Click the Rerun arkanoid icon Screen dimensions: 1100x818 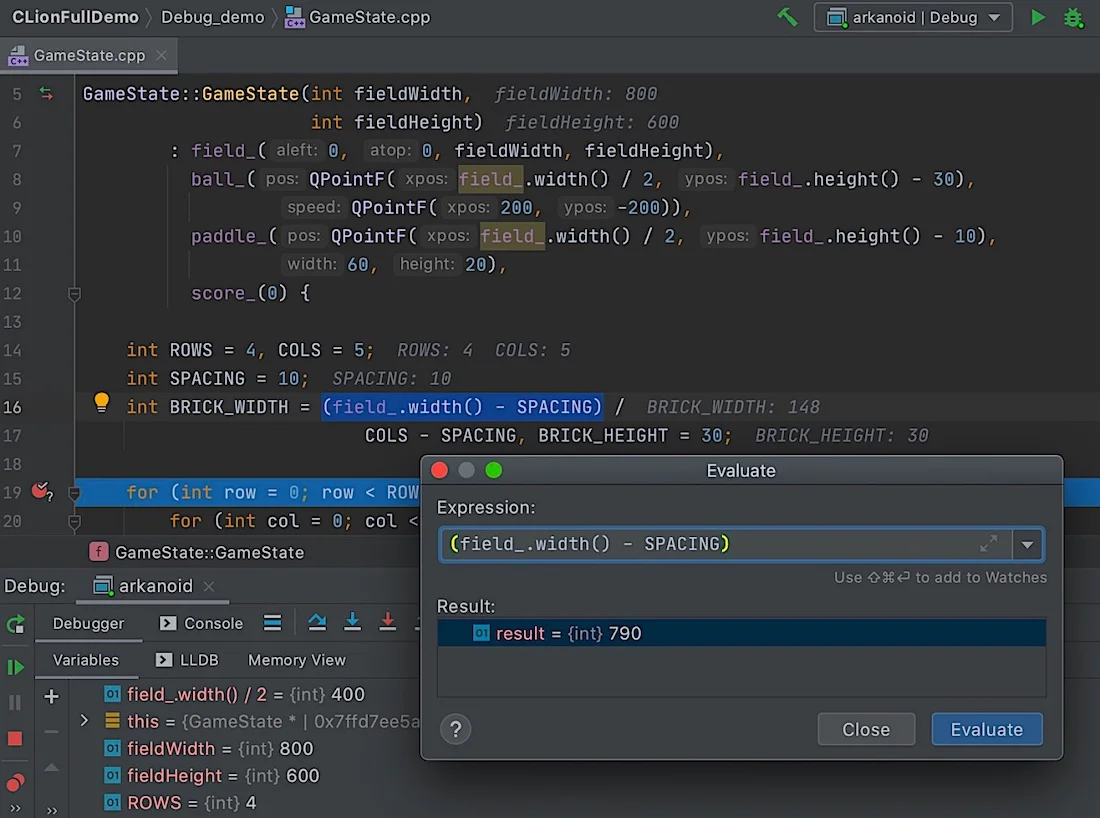(15, 624)
